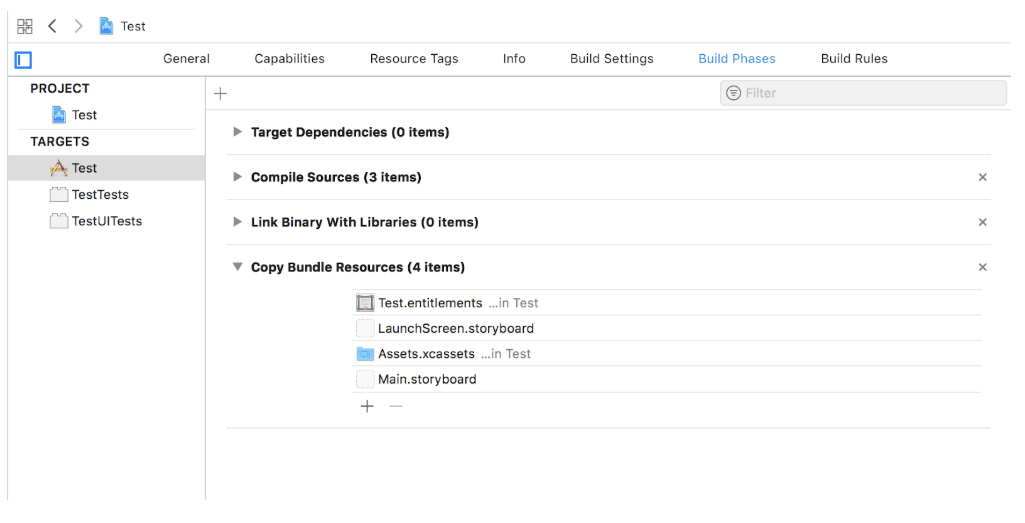
Task: Open the Build Rules tab
Action: [854, 59]
